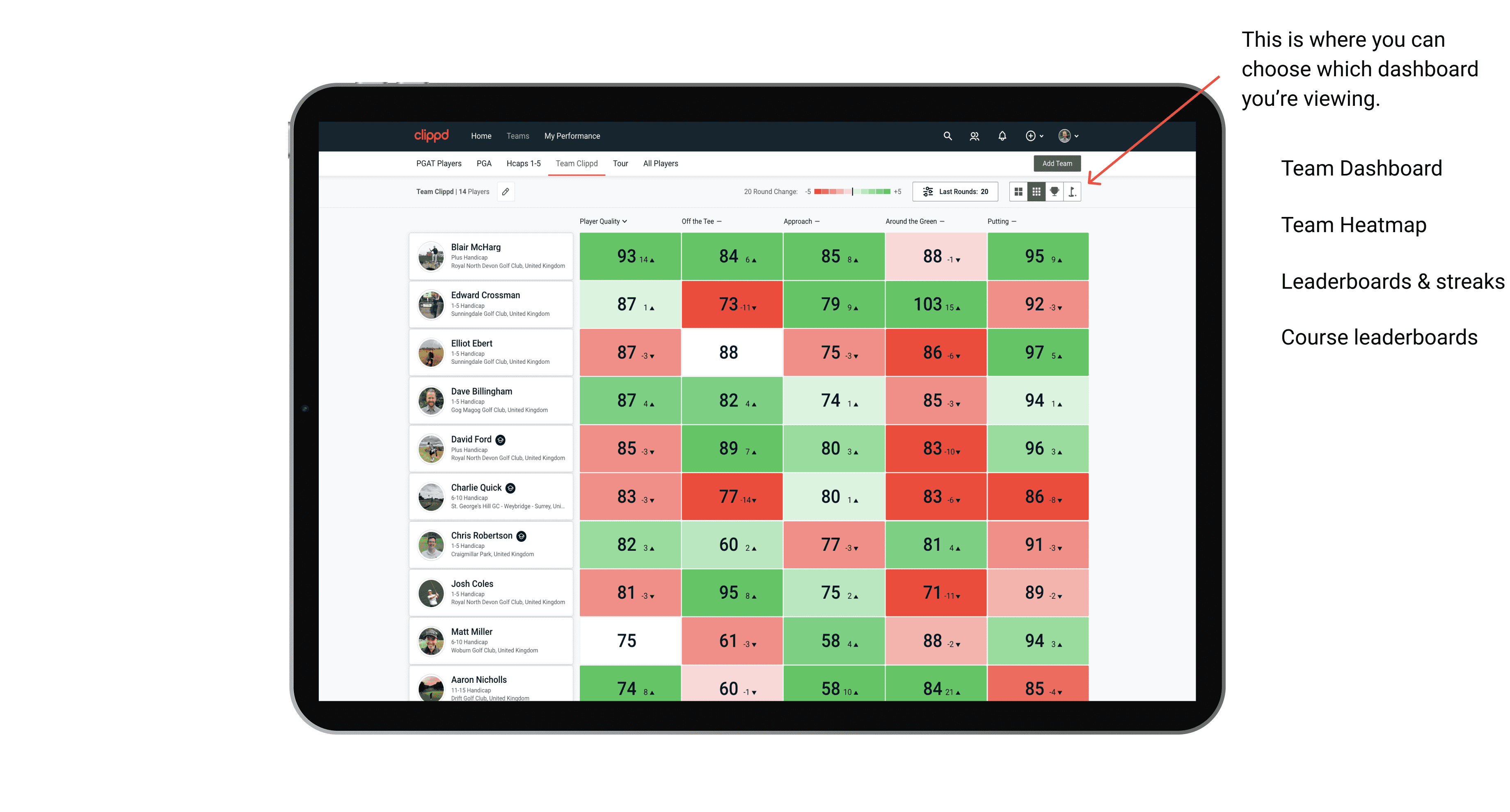Select the Team Clippd tab
Image resolution: width=1510 pixels, height=812 pixels.
576,163
